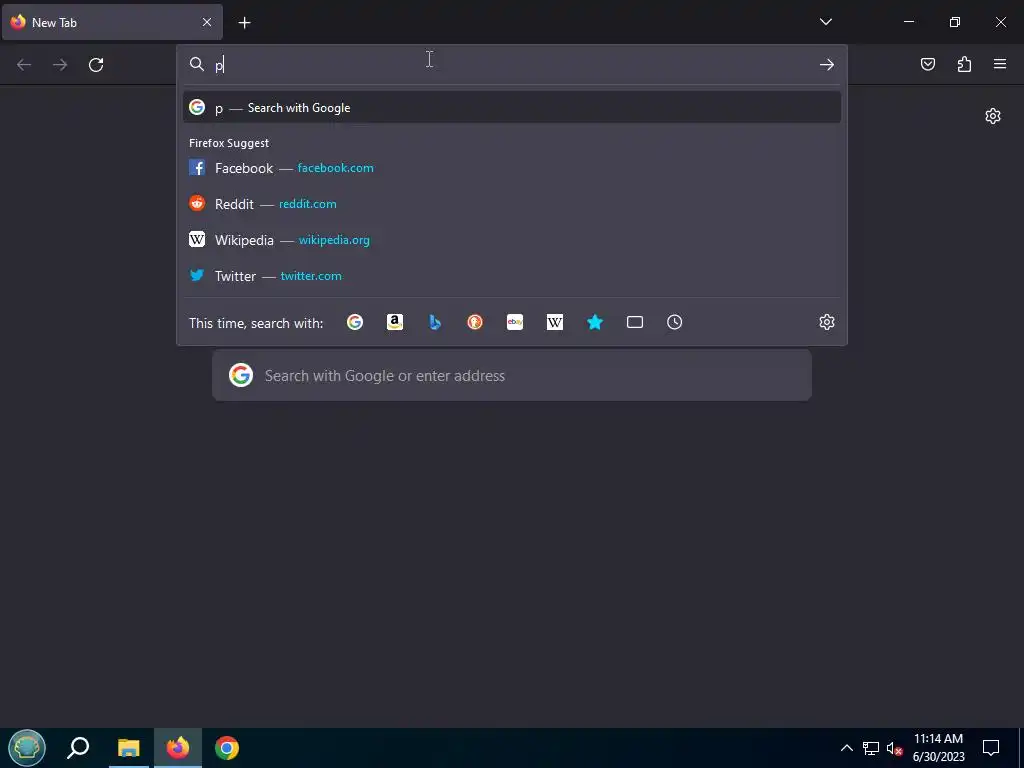Search only in Bookmarks star
Screen dimensions: 1024x768
(x=595, y=322)
